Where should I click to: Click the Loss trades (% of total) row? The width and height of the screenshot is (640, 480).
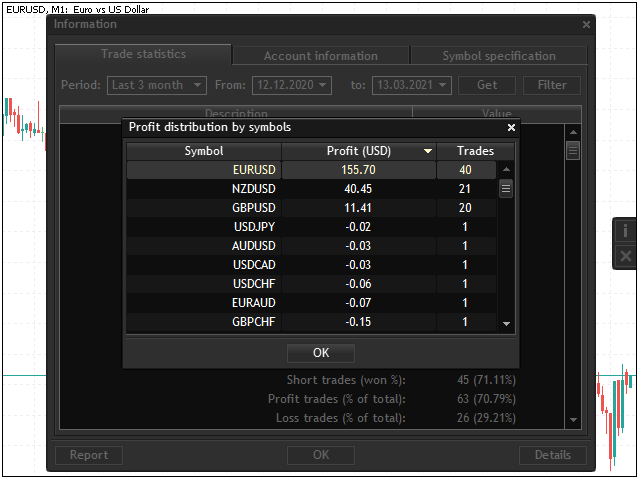(312, 418)
